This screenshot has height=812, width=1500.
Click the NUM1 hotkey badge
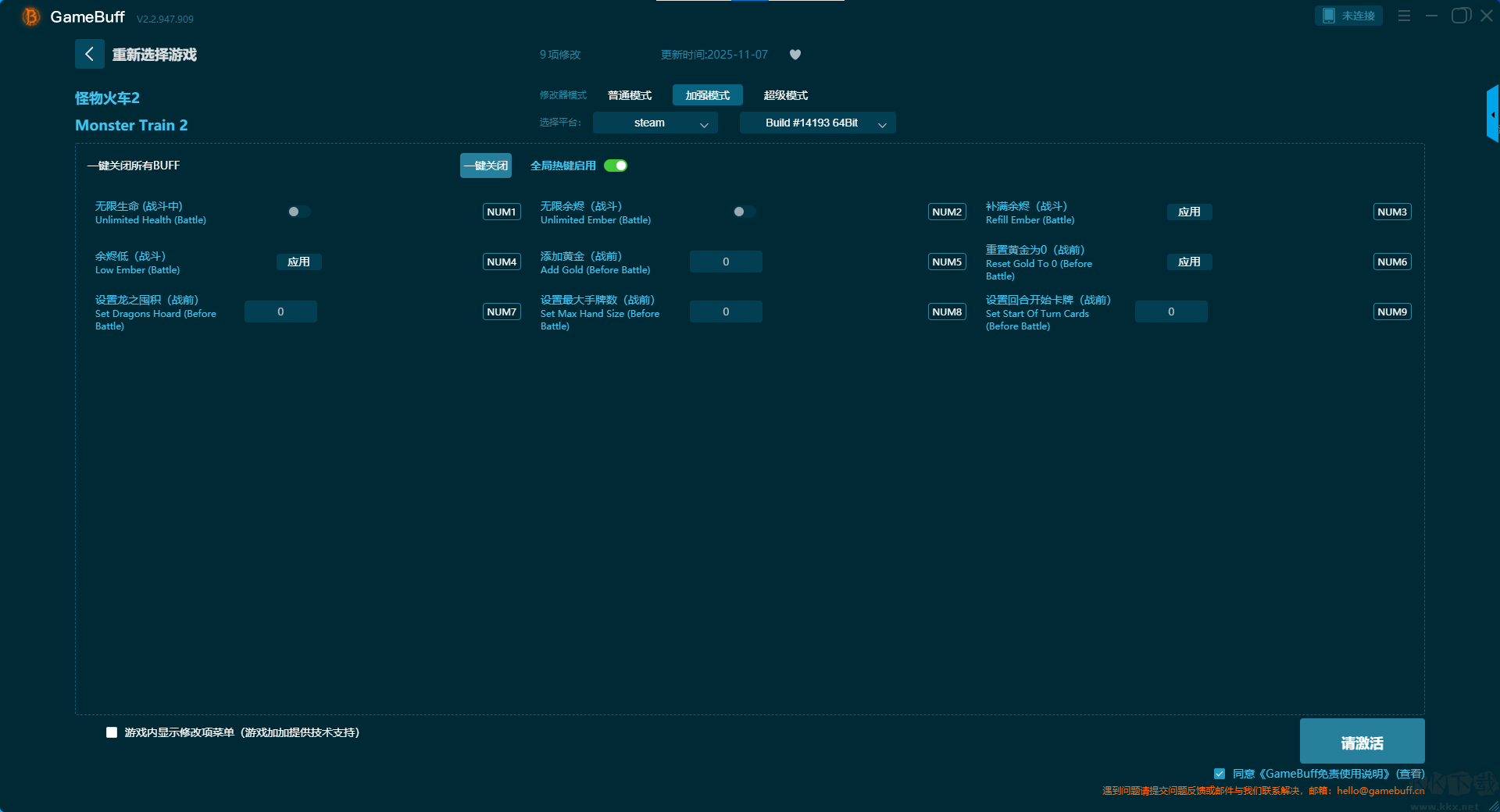[x=502, y=212]
